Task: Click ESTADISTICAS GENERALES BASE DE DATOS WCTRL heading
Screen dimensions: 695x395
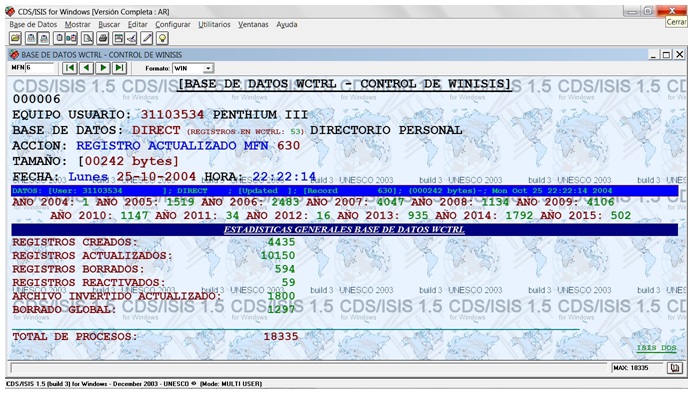Action: point(344,230)
